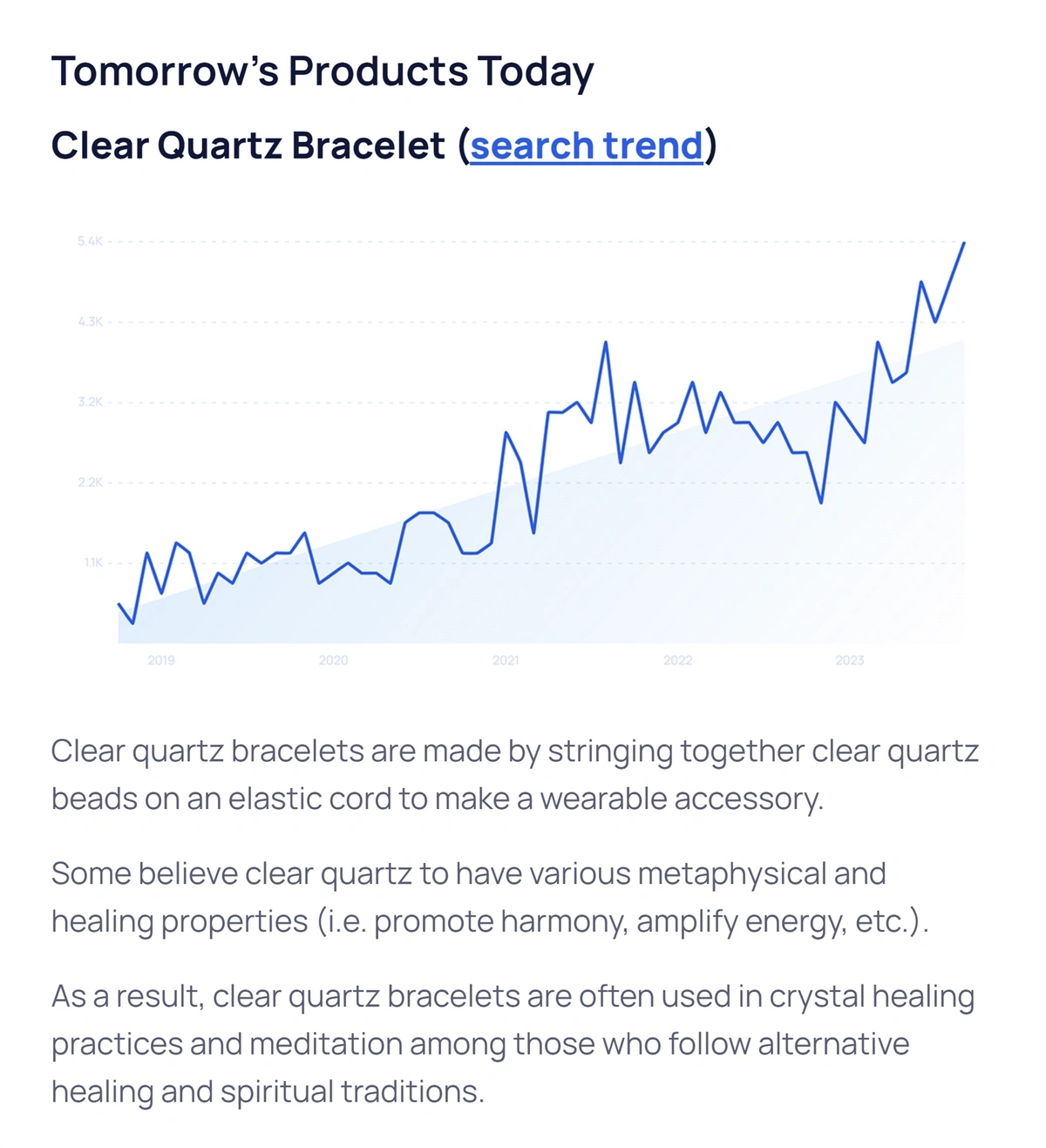Click the 2022 x-axis label
The image size is (1046, 1148).
[677, 661]
